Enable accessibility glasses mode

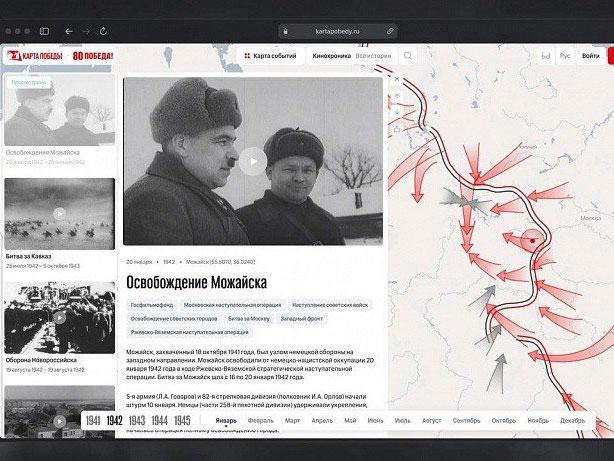[x=546, y=56]
